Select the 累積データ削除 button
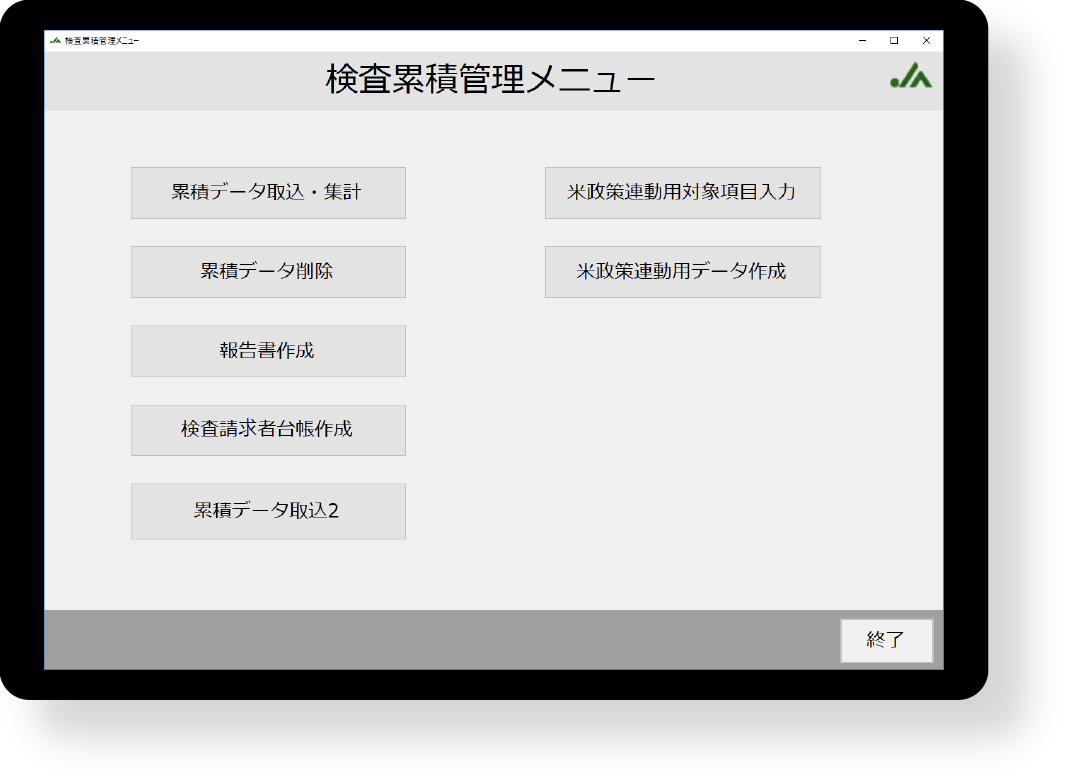The image size is (1066, 776). [x=268, y=272]
